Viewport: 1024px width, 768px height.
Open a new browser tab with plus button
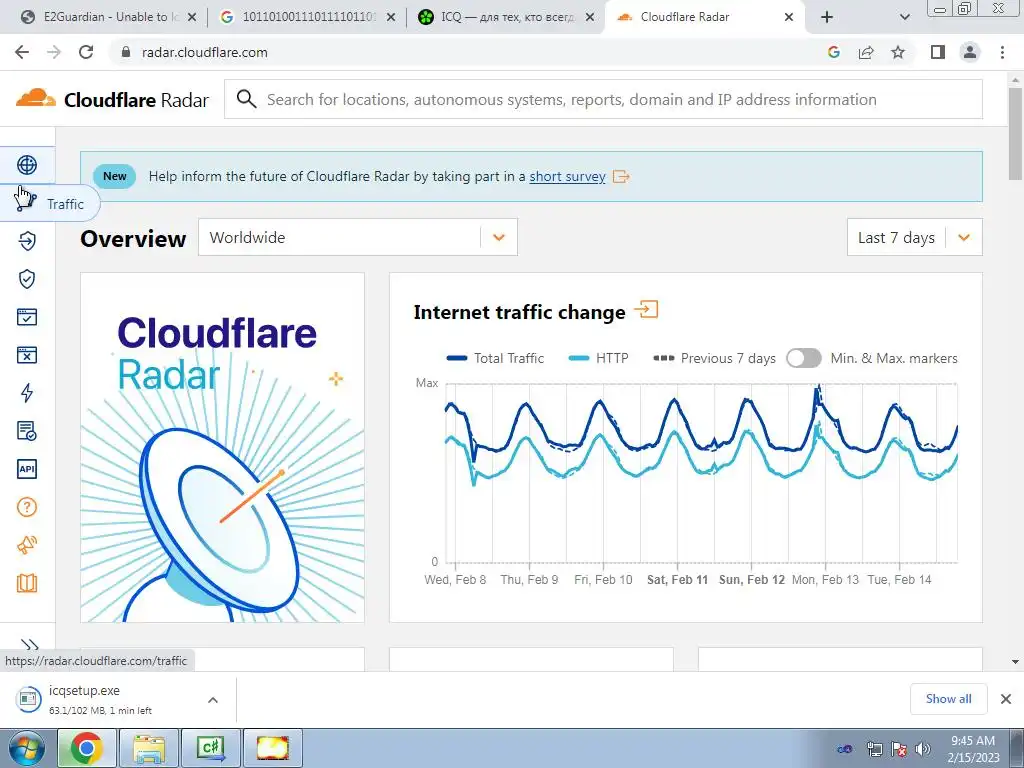tap(827, 18)
